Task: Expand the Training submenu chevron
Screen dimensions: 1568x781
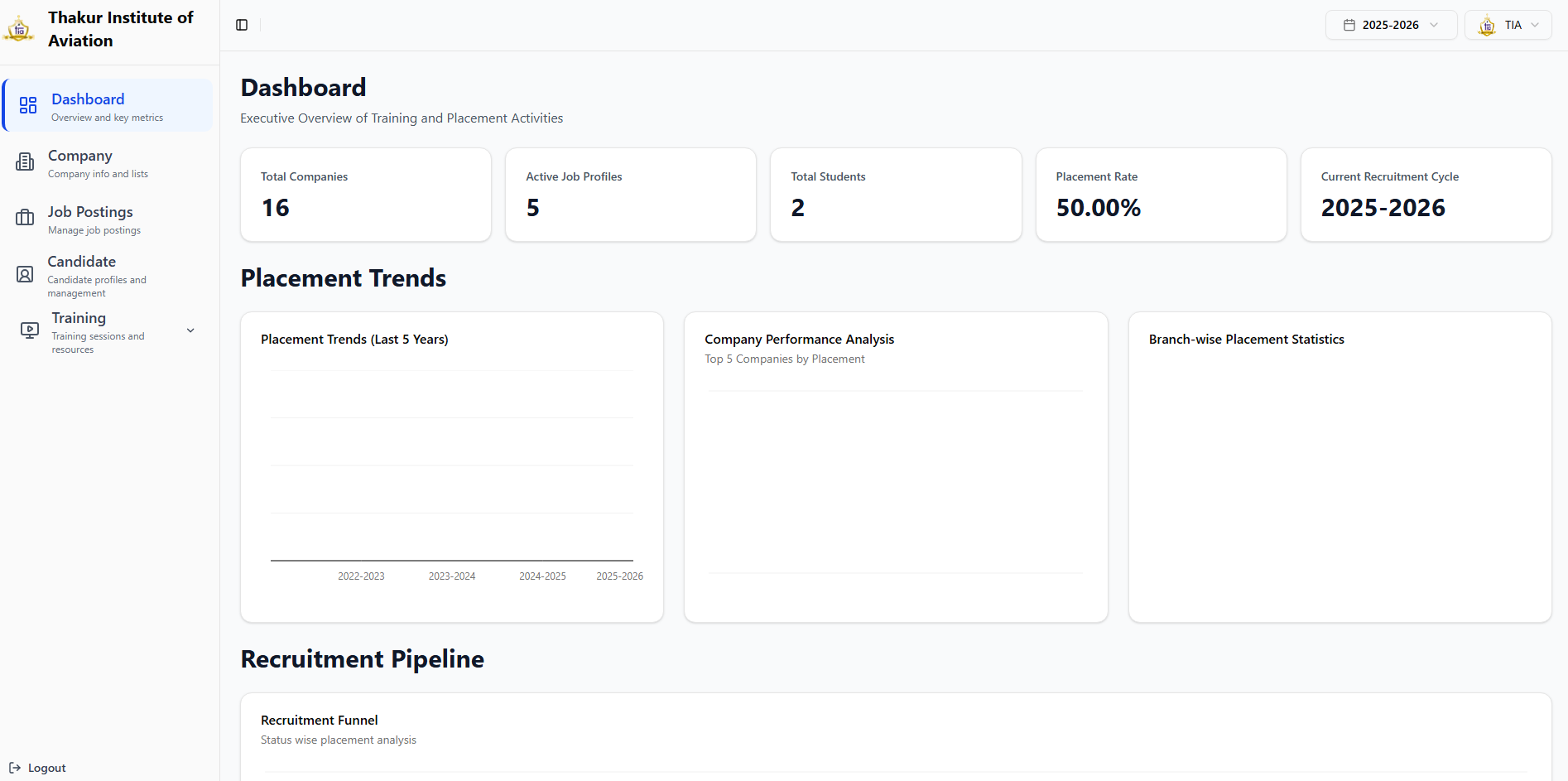Action: [x=190, y=330]
